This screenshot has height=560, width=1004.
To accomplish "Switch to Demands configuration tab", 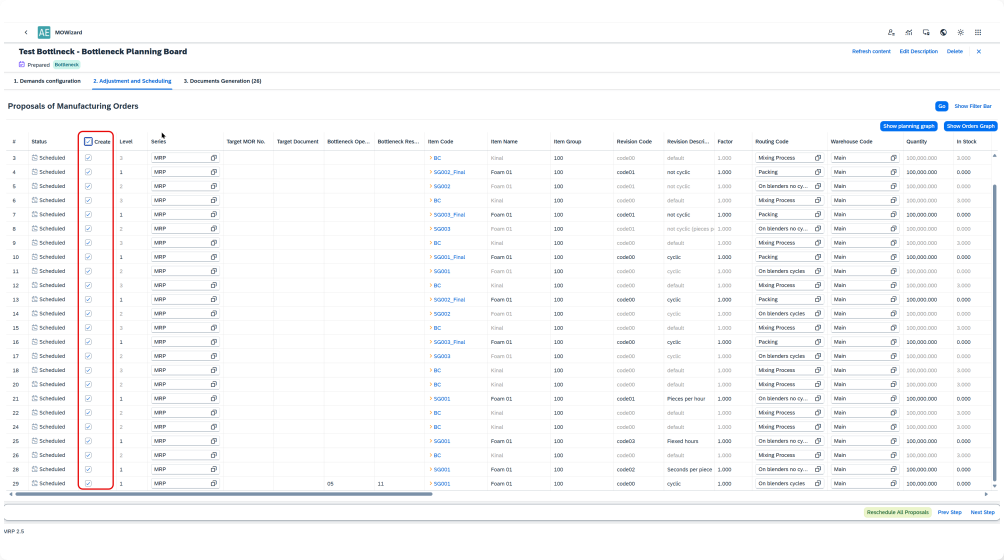I will (47, 80).
